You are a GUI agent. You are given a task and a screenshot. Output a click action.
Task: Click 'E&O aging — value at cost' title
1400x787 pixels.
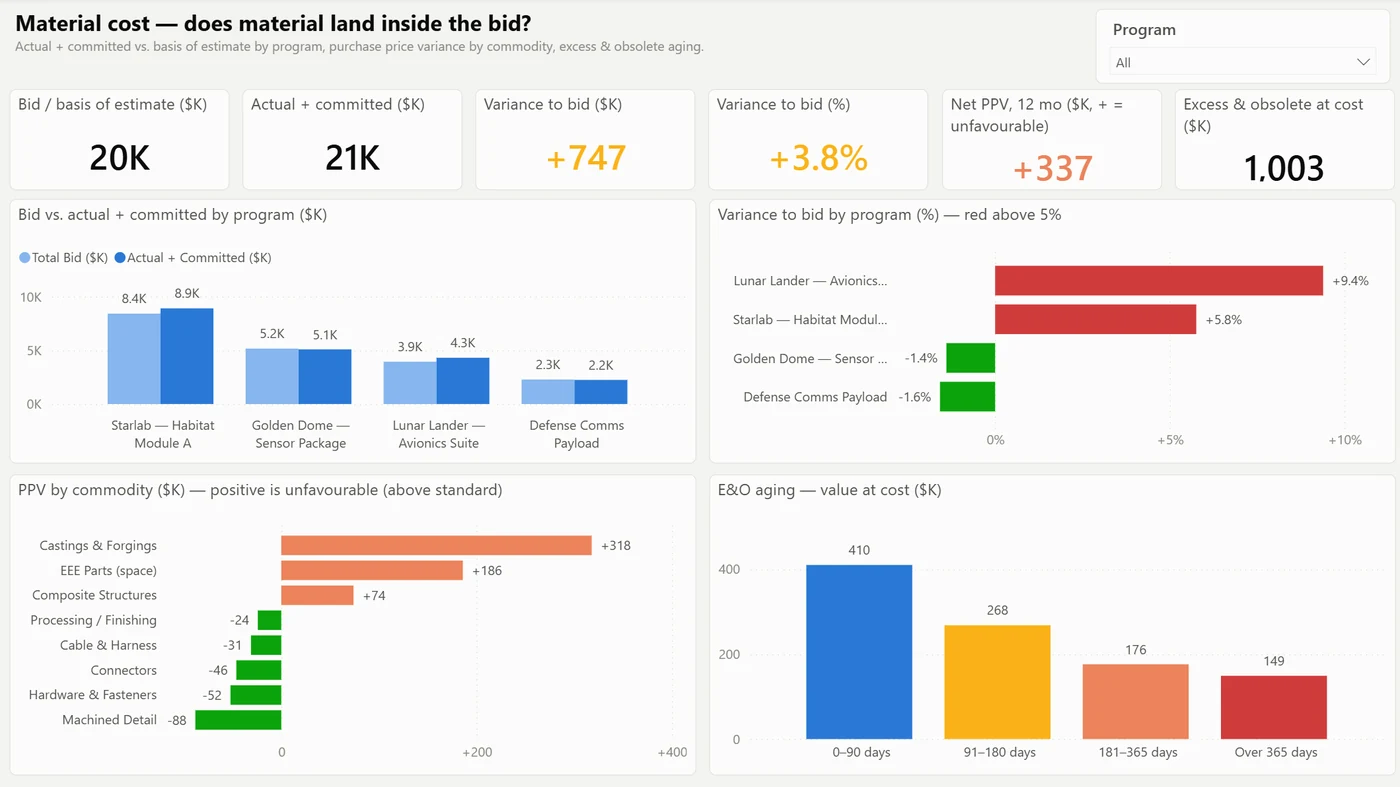[x=830, y=490]
